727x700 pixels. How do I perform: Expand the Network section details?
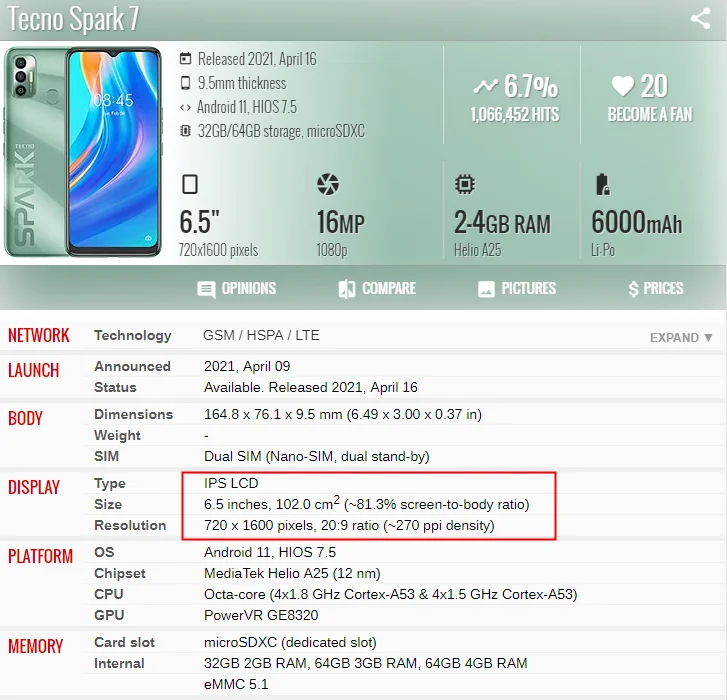[x=681, y=337]
